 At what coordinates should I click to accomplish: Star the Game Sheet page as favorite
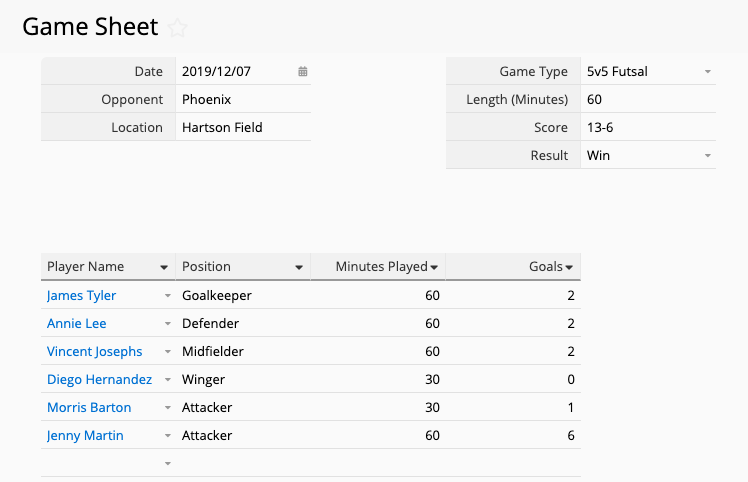pyautogui.click(x=177, y=28)
